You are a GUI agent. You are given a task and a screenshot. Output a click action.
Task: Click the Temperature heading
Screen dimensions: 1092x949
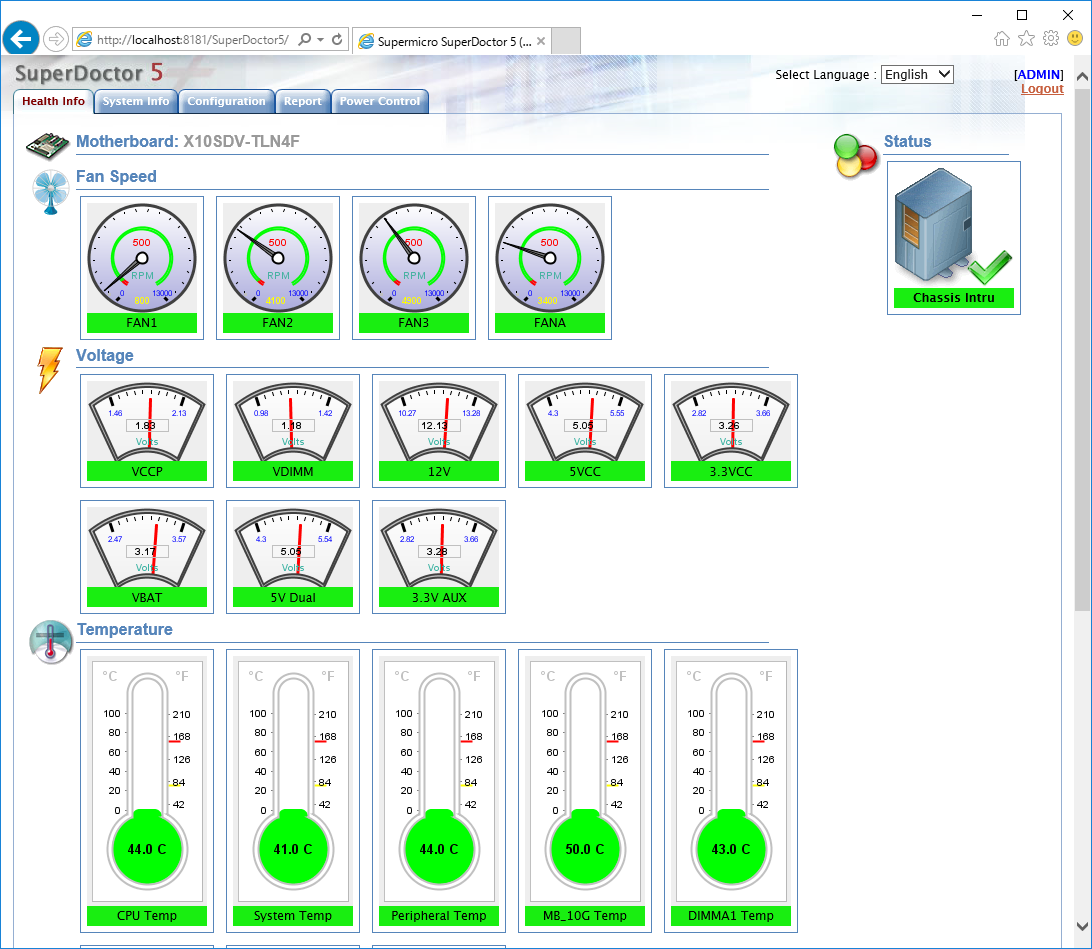click(x=125, y=629)
